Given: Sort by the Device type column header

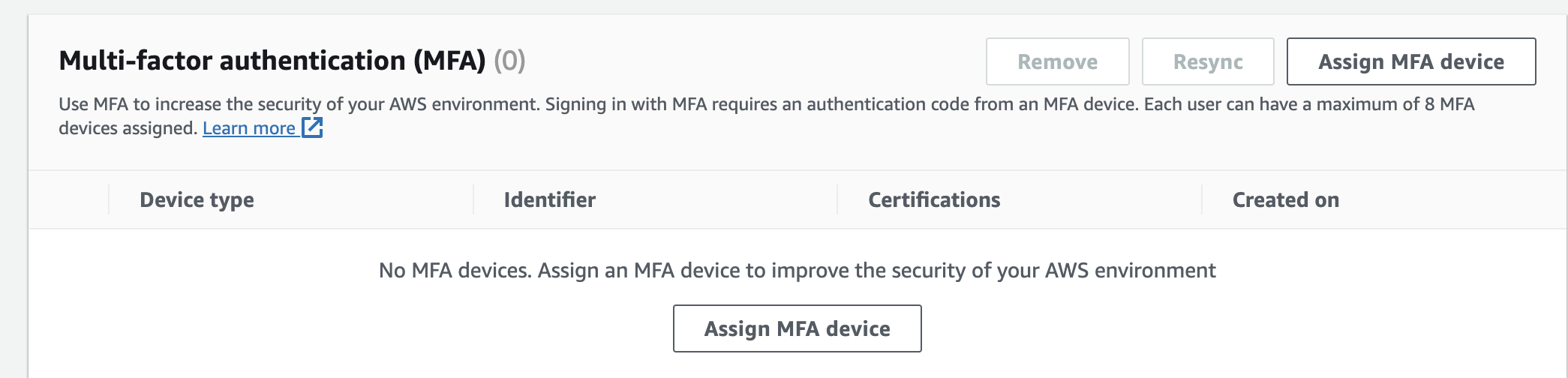Looking at the screenshot, I should pos(197,199).
